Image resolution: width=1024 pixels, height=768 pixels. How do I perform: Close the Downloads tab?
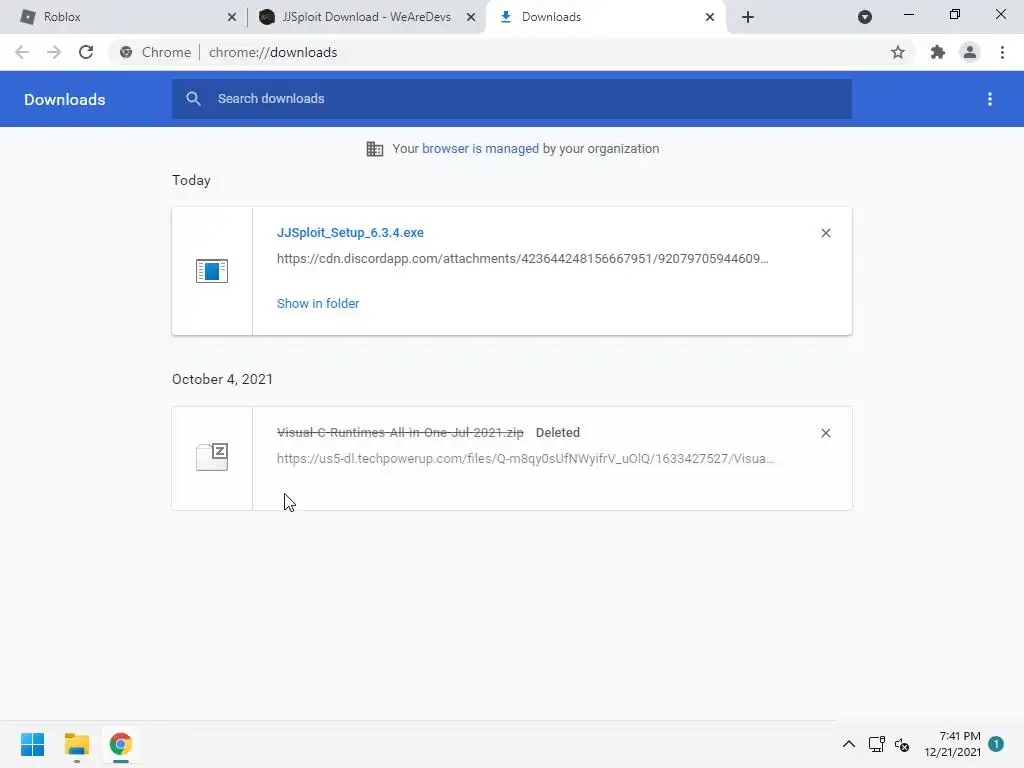click(710, 18)
